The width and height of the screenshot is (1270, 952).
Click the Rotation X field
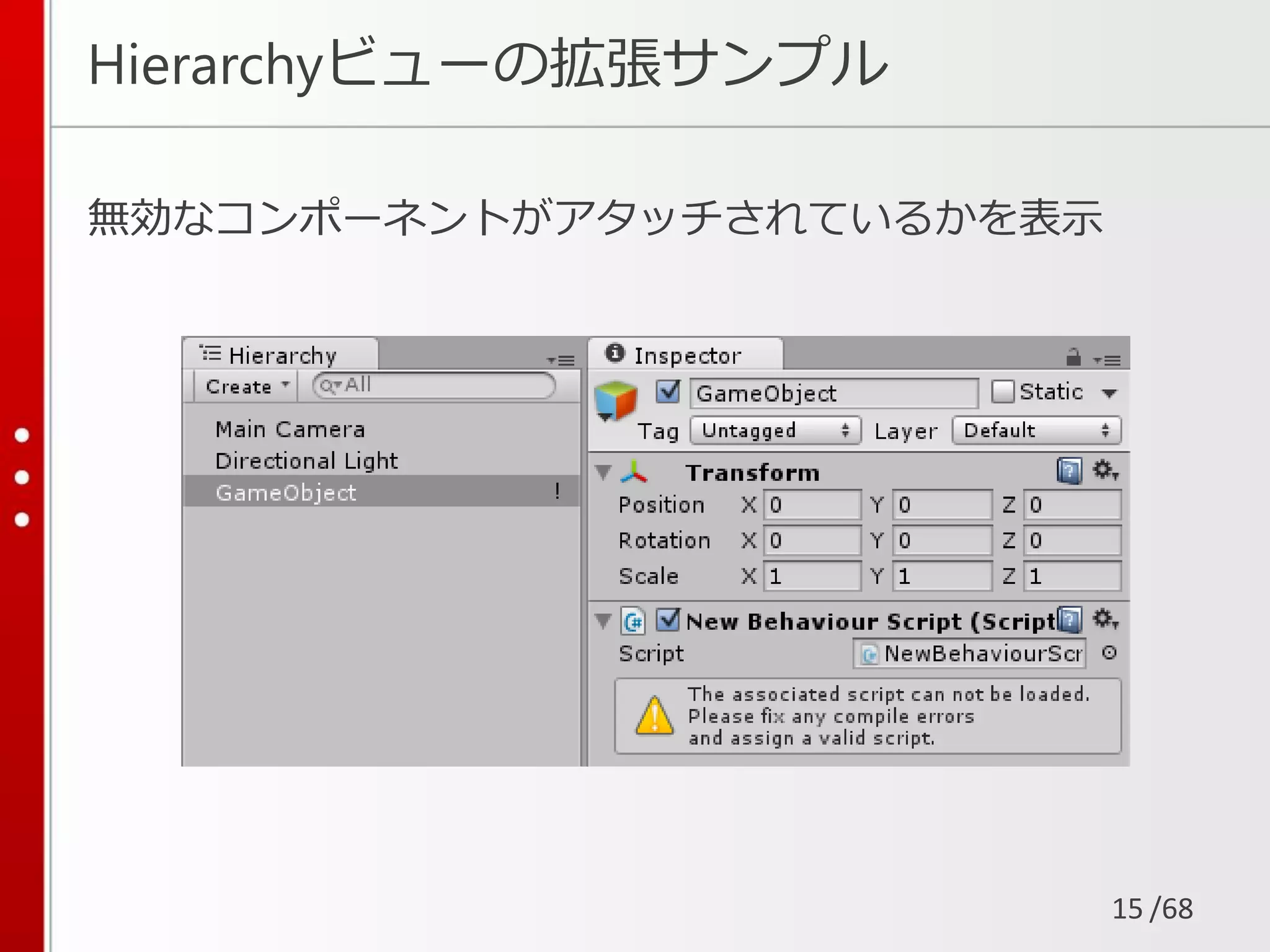click(812, 540)
